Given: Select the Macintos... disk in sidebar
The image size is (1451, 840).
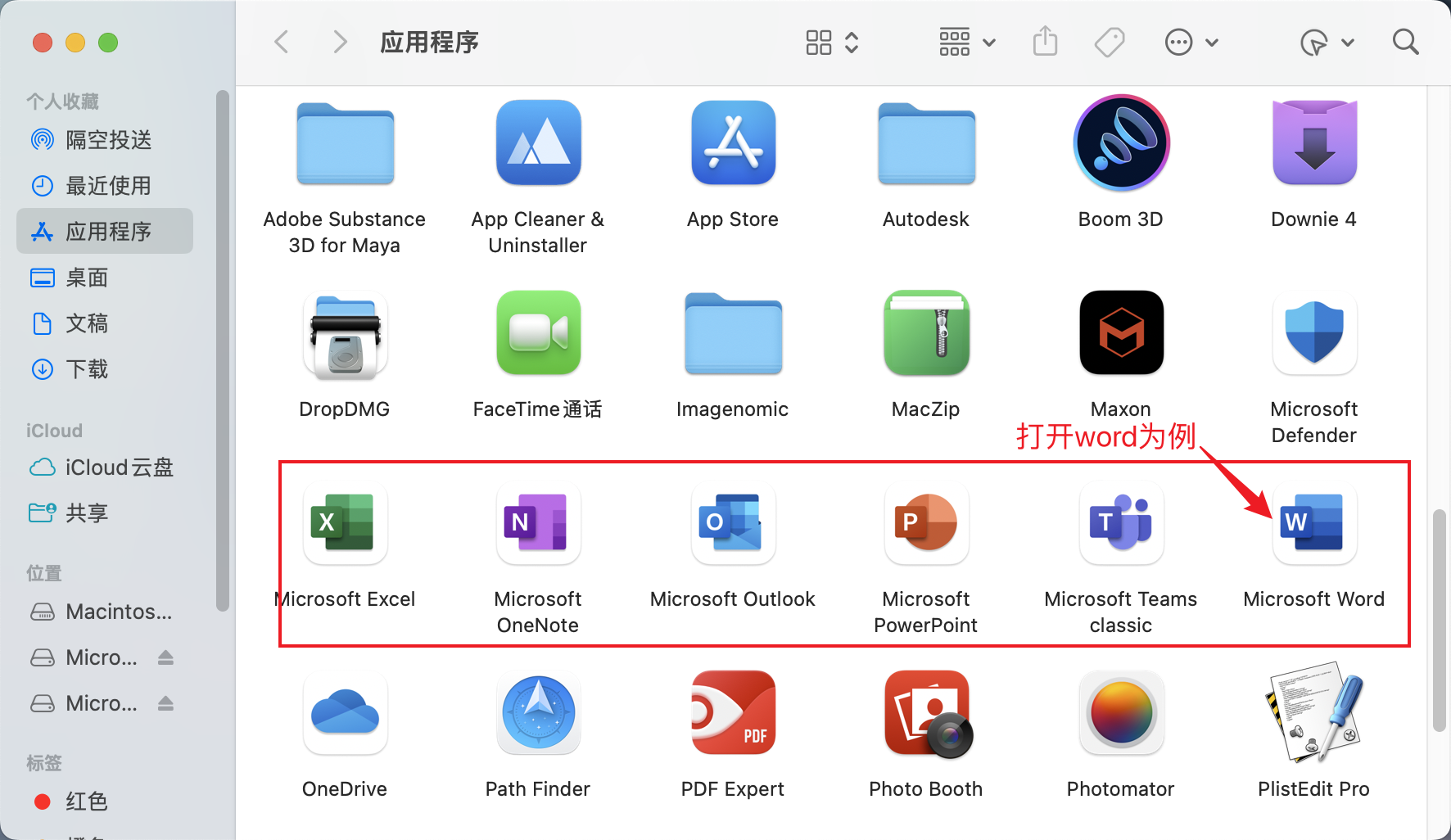Looking at the screenshot, I should pyautogui.click(x=105, y=612).
